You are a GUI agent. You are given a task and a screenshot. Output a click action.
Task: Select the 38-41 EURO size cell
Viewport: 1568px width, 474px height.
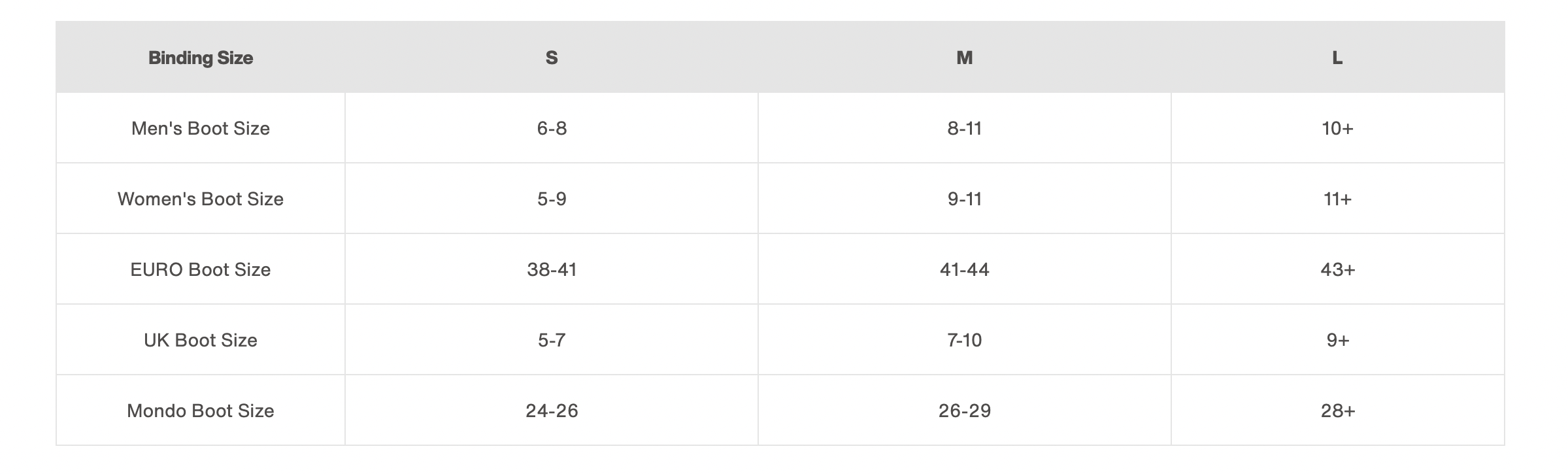[x=552, y=269]
